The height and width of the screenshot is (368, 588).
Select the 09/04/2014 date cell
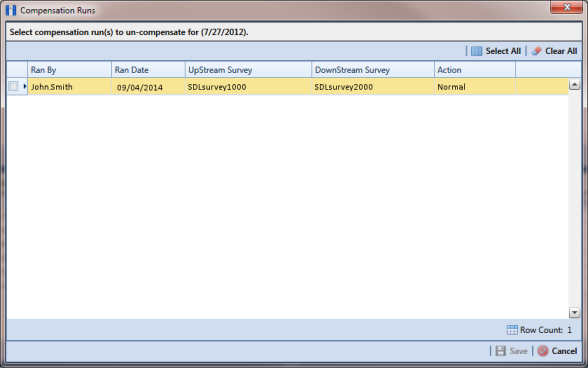tap(148, 87)
